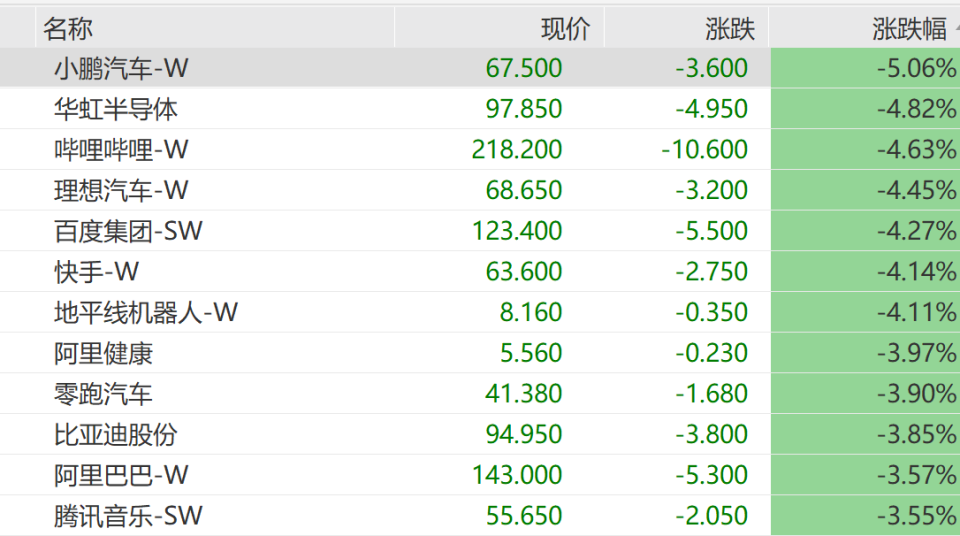The image size is (960, 536).
Task: Open 地平线机器人-W stock details
Action: (x=146, y=313)
